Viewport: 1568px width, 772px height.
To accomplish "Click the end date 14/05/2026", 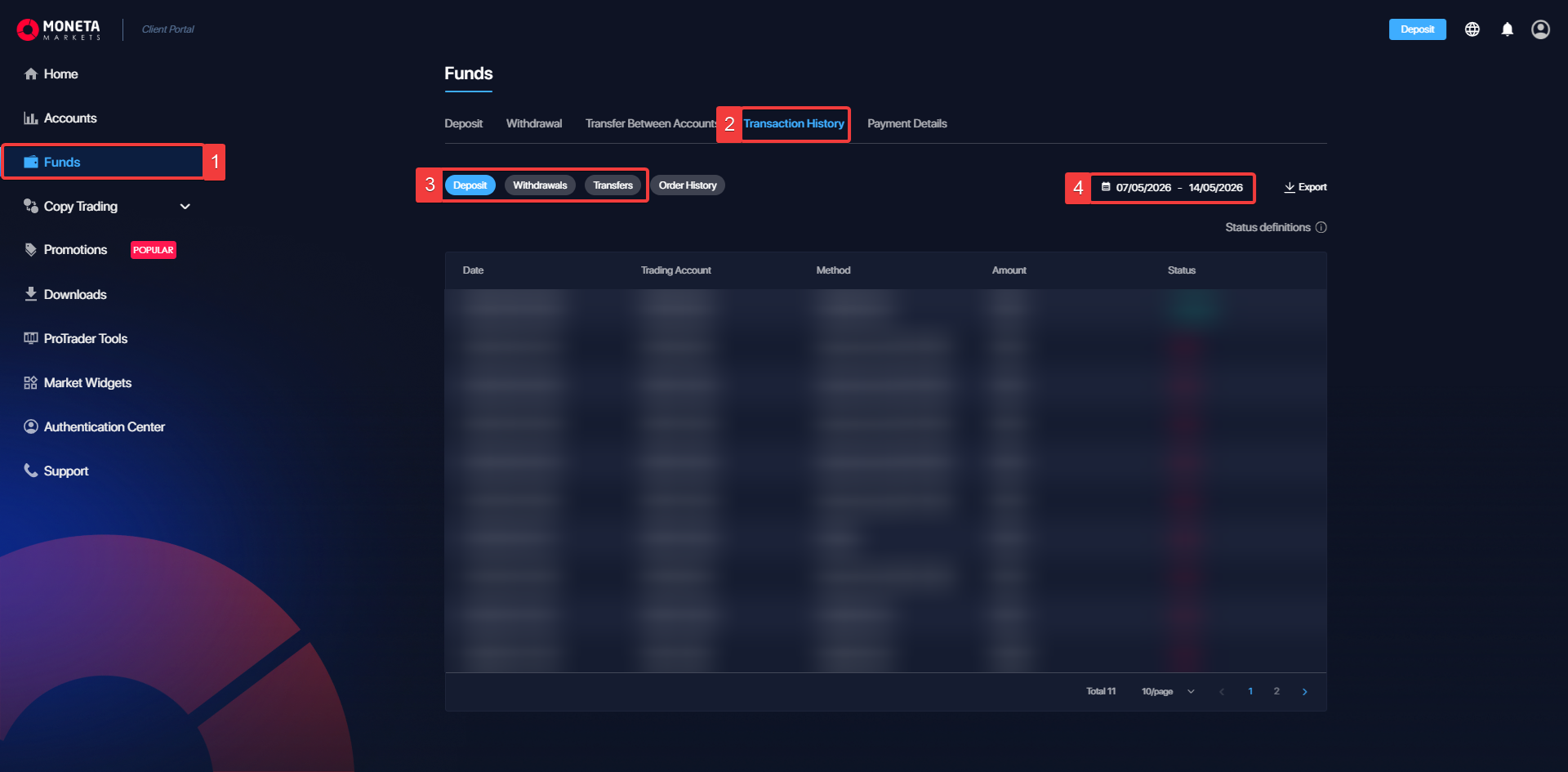I will (1215, 188).
